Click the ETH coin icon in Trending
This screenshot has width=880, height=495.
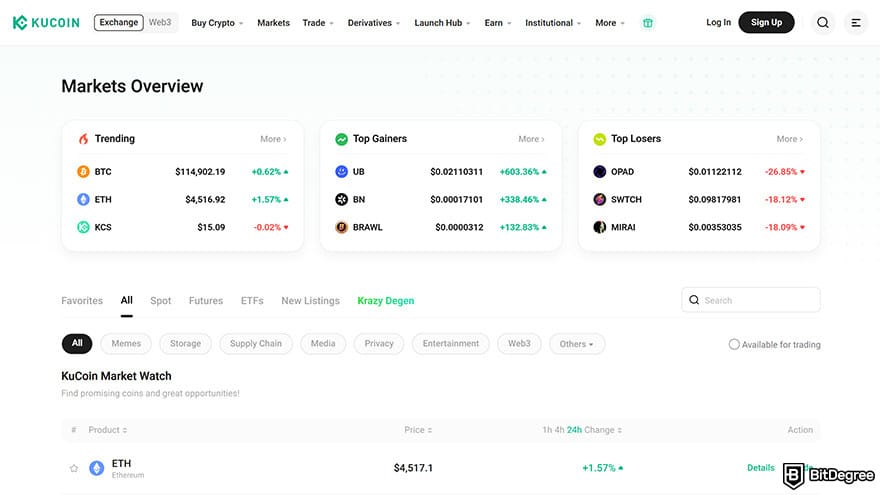[x=83, y=199]
